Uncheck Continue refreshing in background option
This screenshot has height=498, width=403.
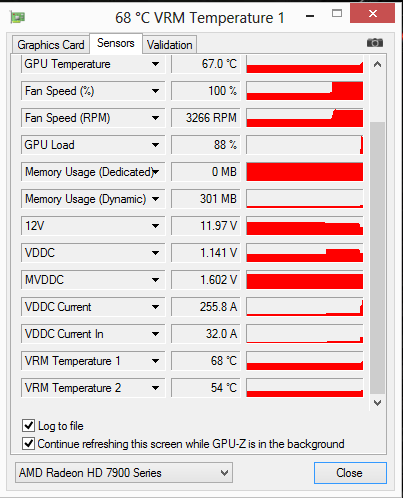[28, 444]
